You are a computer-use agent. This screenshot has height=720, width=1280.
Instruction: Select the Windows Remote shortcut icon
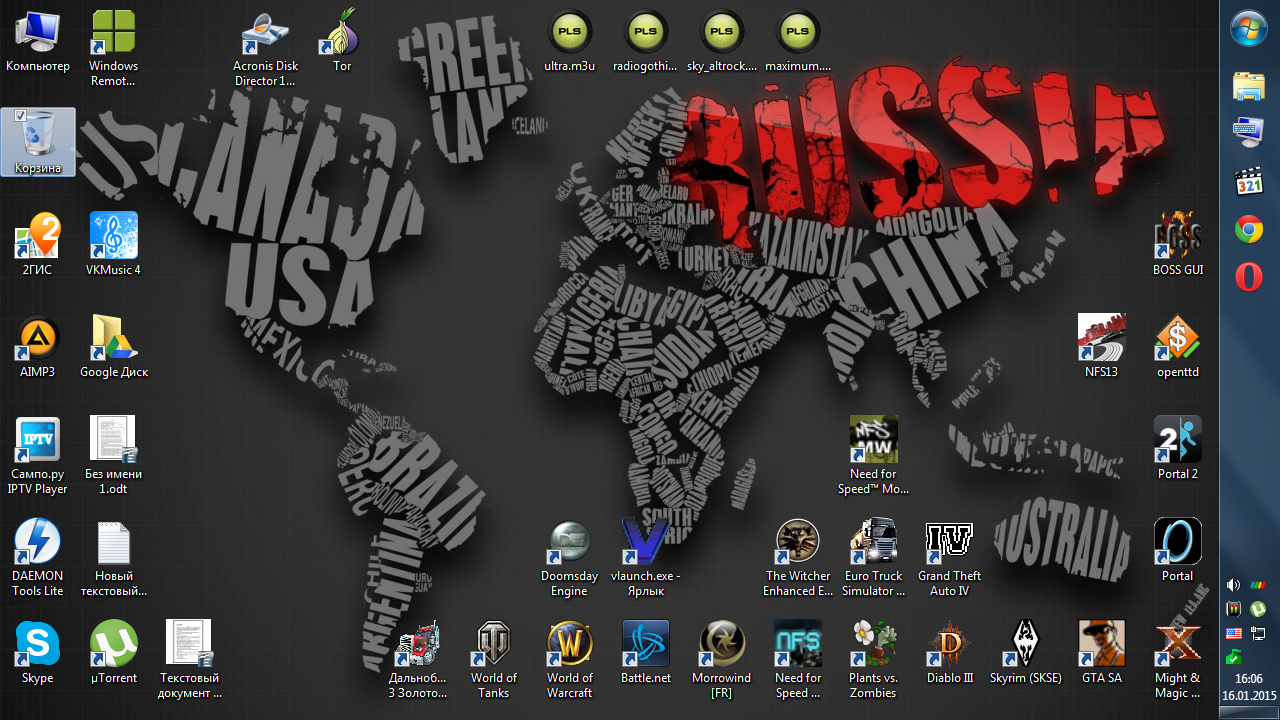[114, 48]
